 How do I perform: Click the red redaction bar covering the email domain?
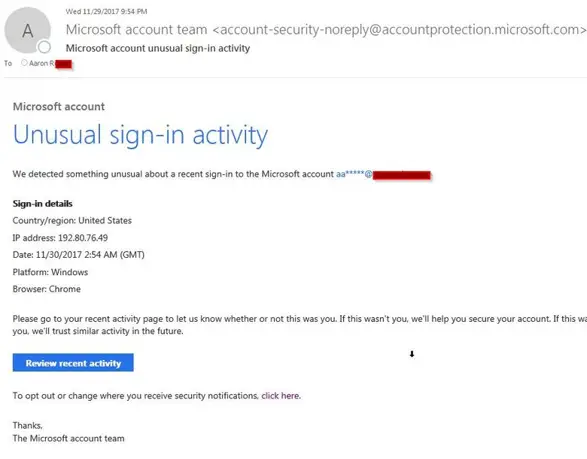[x=402, y=175]
